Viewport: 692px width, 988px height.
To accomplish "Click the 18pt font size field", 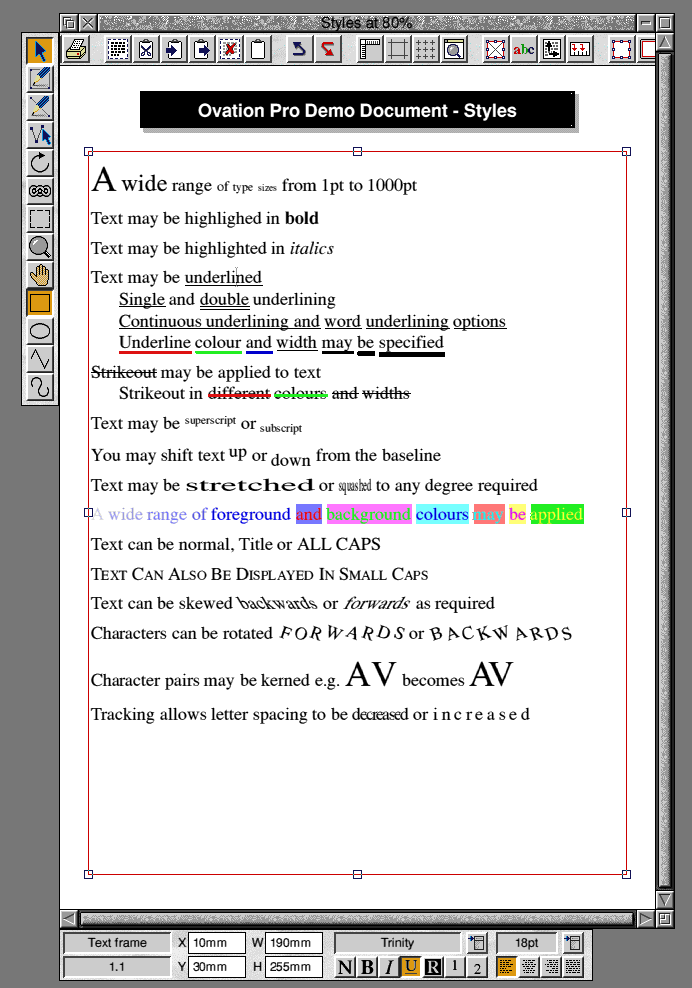I will click(527, 943).
